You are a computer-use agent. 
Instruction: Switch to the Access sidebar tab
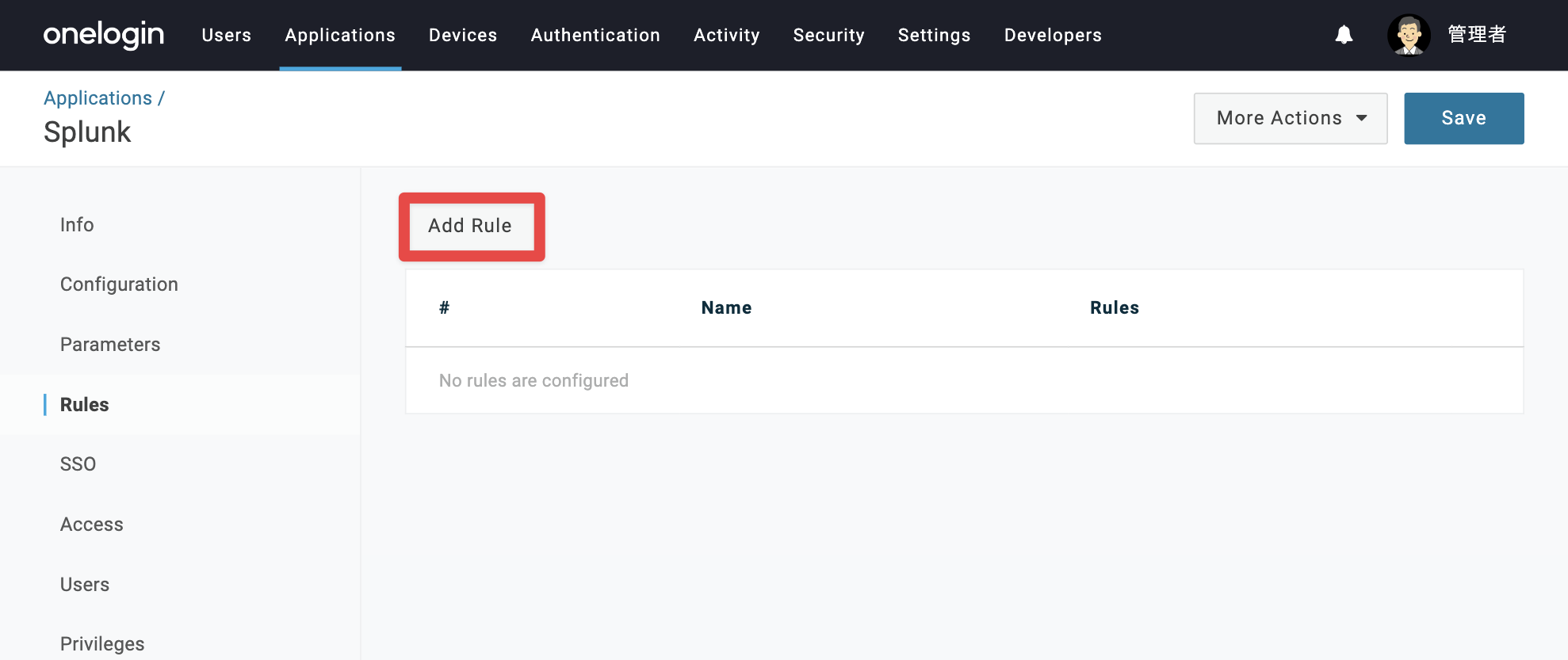(91, 525)
